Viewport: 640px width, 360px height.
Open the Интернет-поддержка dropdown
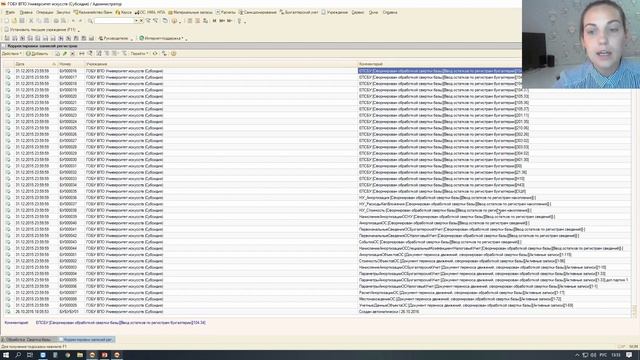coord(162,38)
